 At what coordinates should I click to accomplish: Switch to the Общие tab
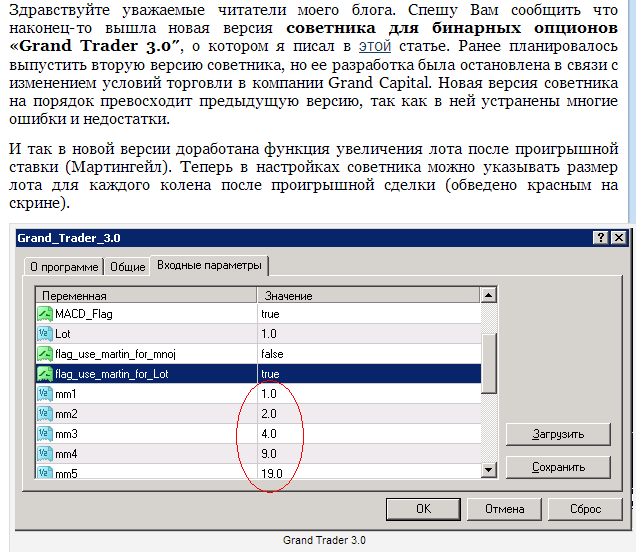pos(127,267)
